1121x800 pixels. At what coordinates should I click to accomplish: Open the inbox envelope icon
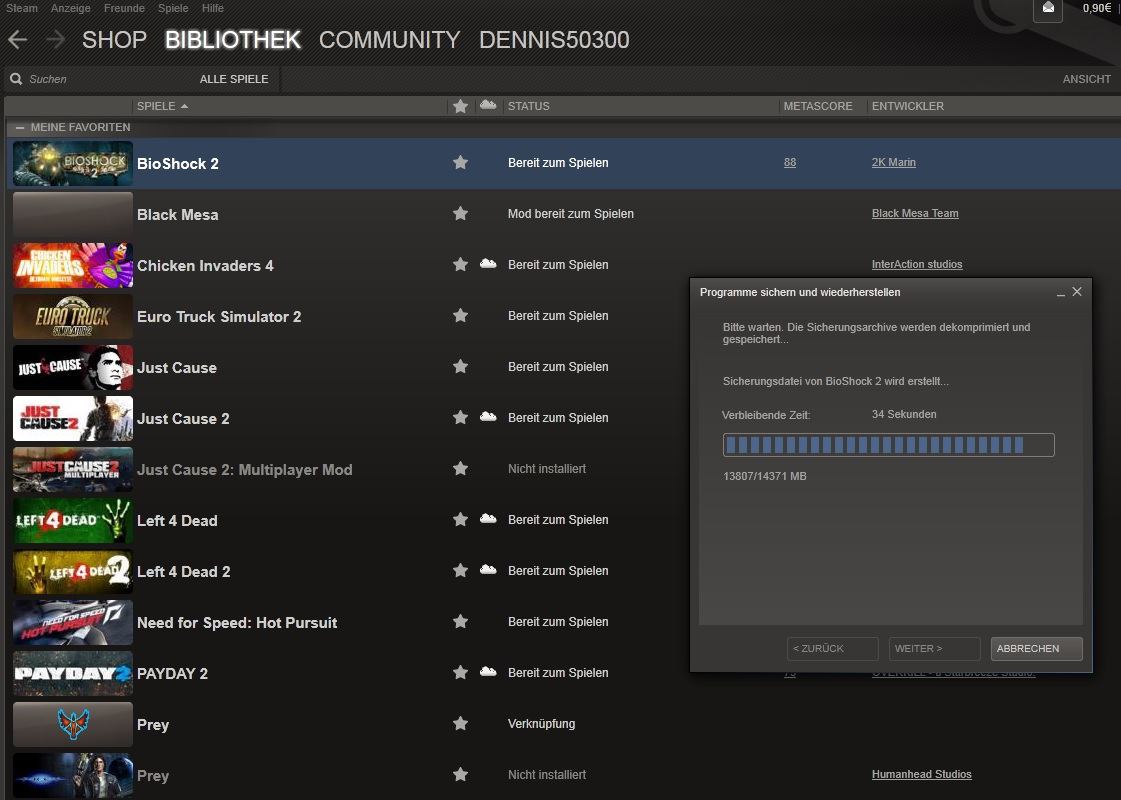coord(1048,8)
